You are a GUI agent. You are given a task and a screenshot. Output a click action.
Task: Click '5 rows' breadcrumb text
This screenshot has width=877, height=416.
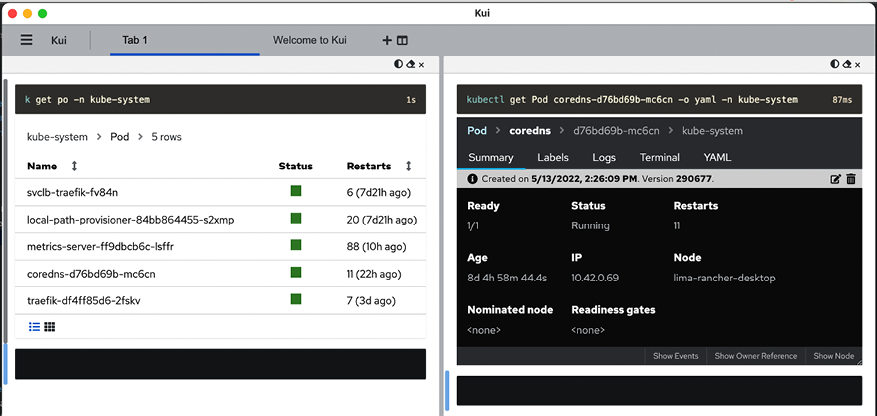(x=166, y=137)
